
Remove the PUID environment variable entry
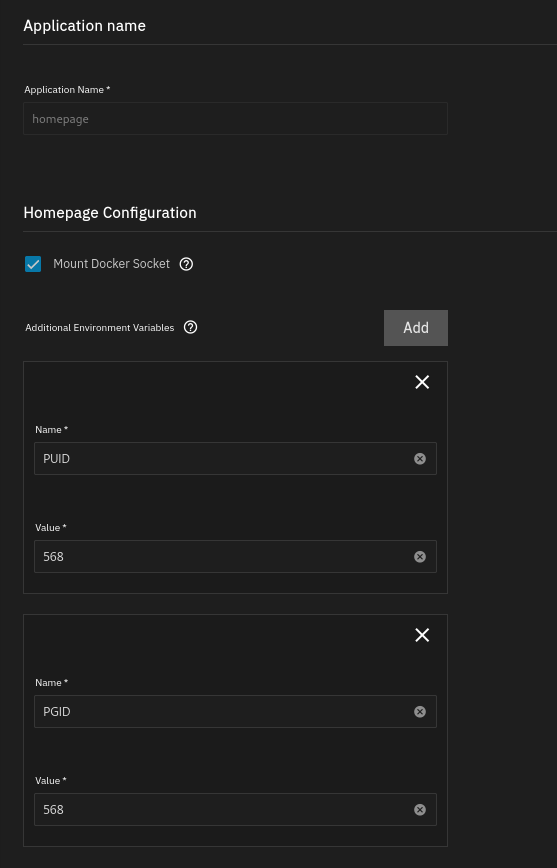pyautogui.click(x=422, y=382)
